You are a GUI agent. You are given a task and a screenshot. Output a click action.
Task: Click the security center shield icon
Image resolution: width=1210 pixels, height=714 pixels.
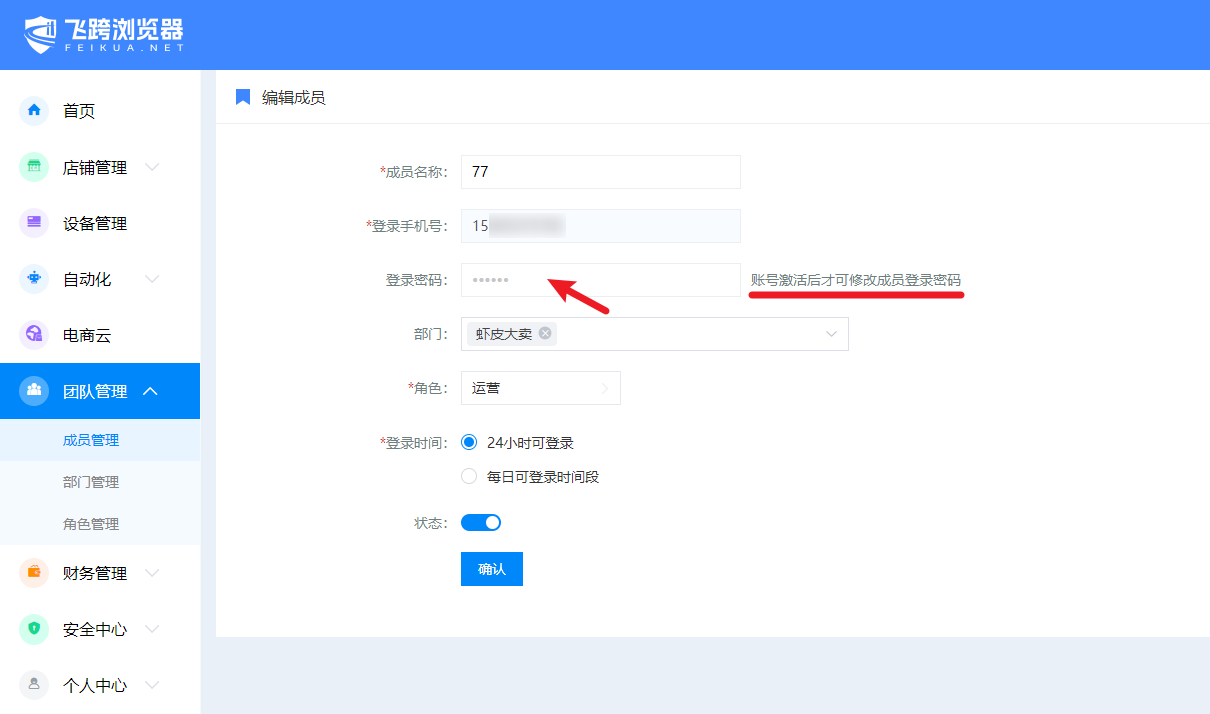tap(34, 629)
